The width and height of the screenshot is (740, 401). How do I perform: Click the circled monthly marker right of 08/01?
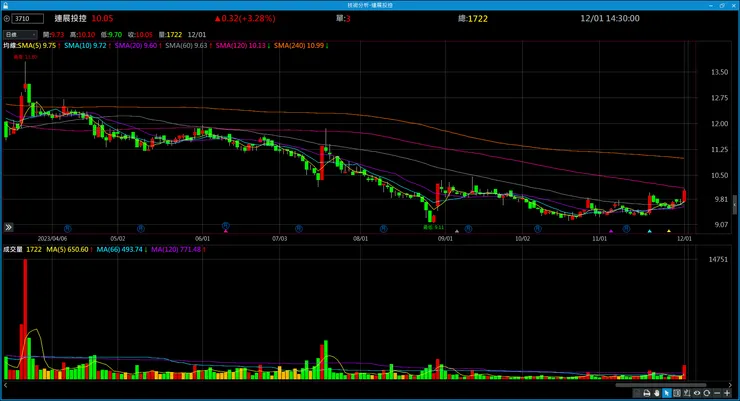coord(383,228)
